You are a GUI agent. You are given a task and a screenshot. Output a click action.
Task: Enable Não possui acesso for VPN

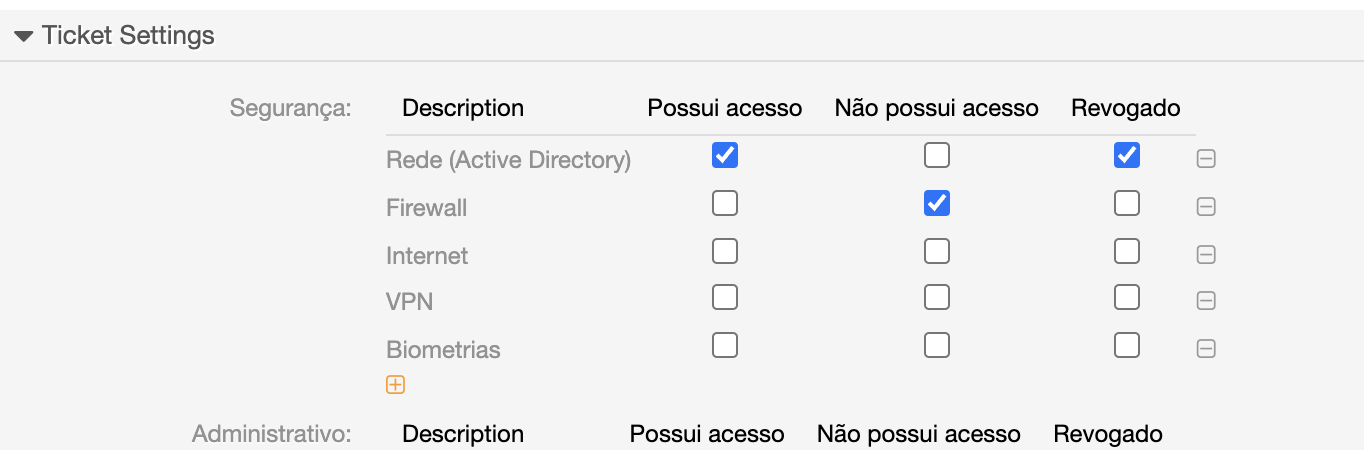(937, 298)
